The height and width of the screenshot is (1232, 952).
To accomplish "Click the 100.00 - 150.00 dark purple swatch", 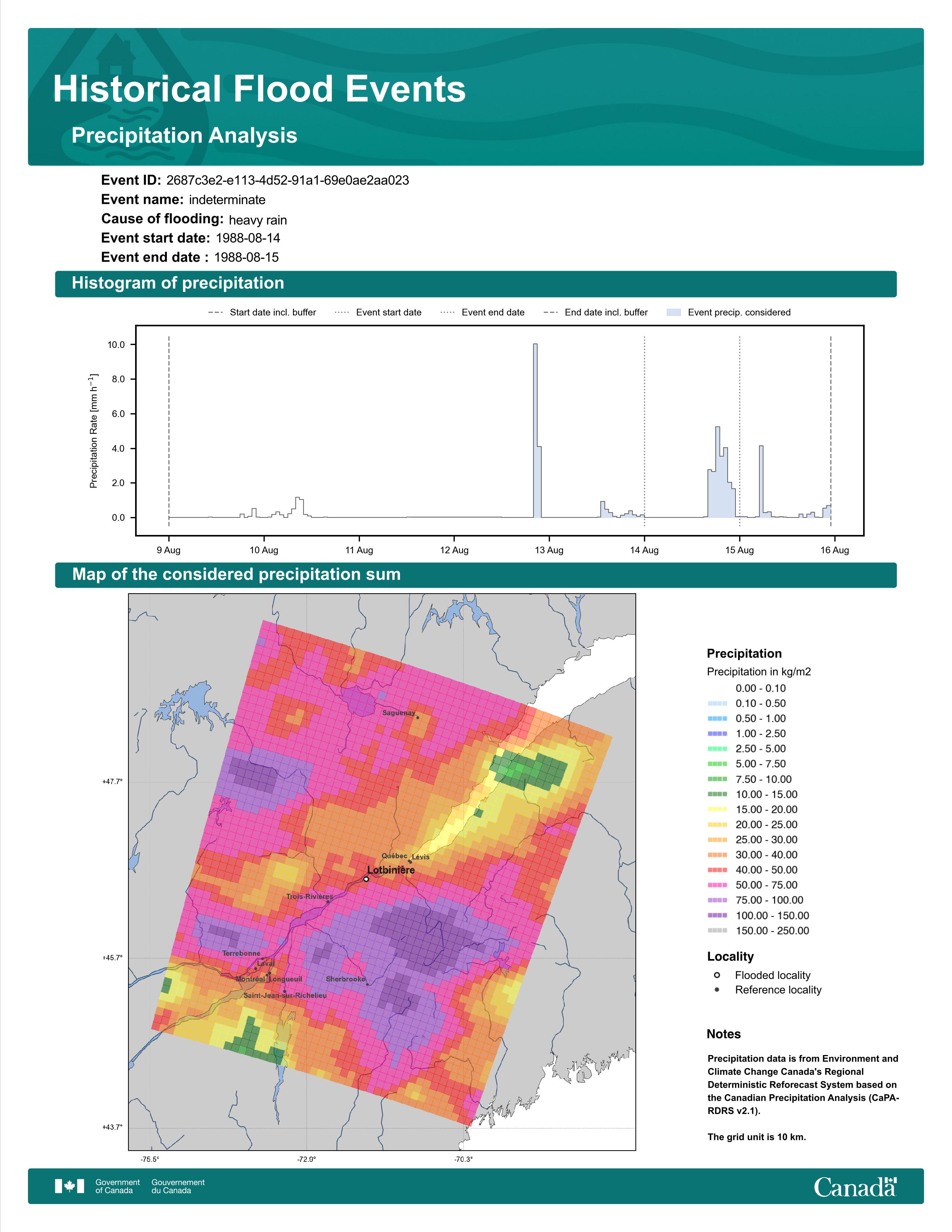I will [718, 915].
